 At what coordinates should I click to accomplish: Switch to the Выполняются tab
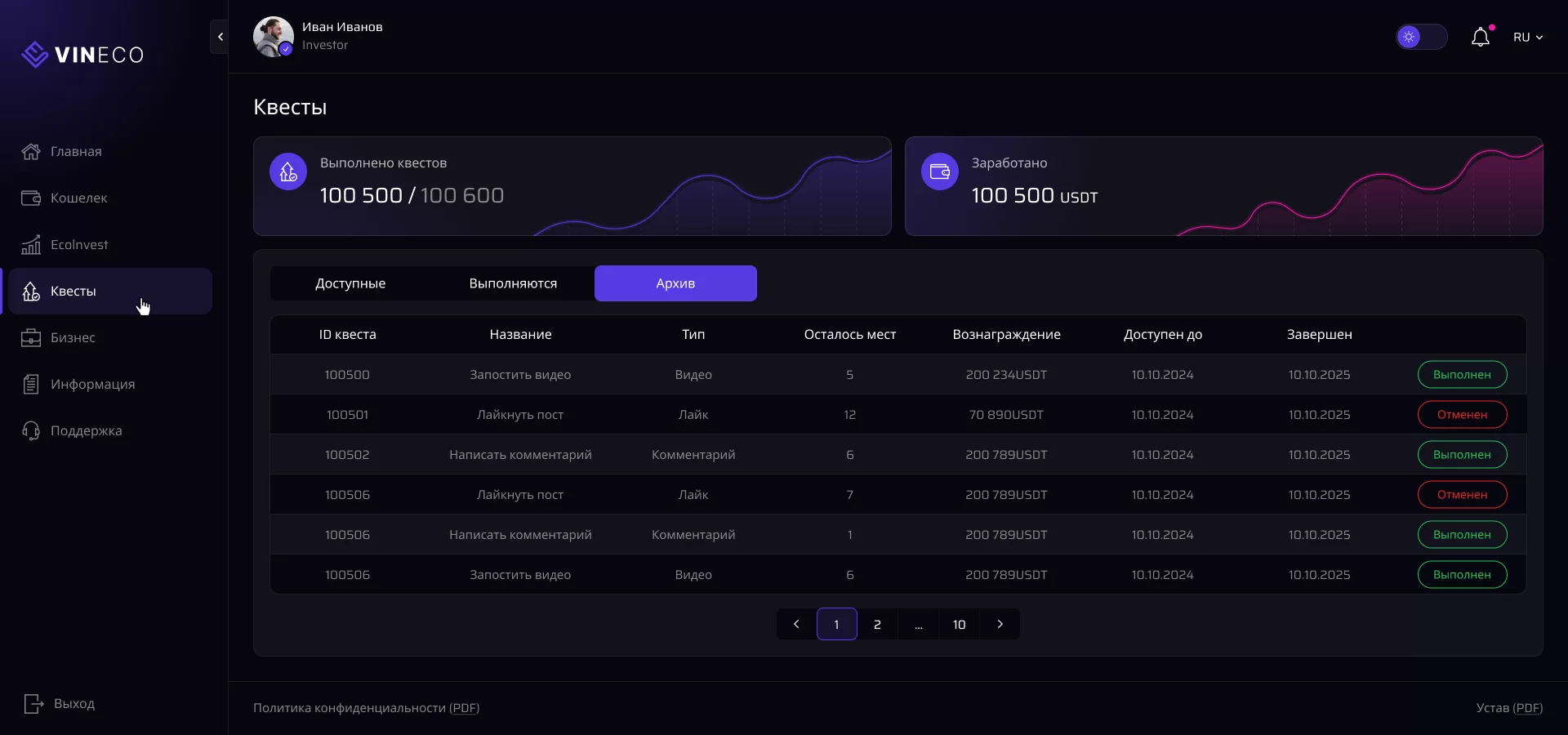[513, 284]
